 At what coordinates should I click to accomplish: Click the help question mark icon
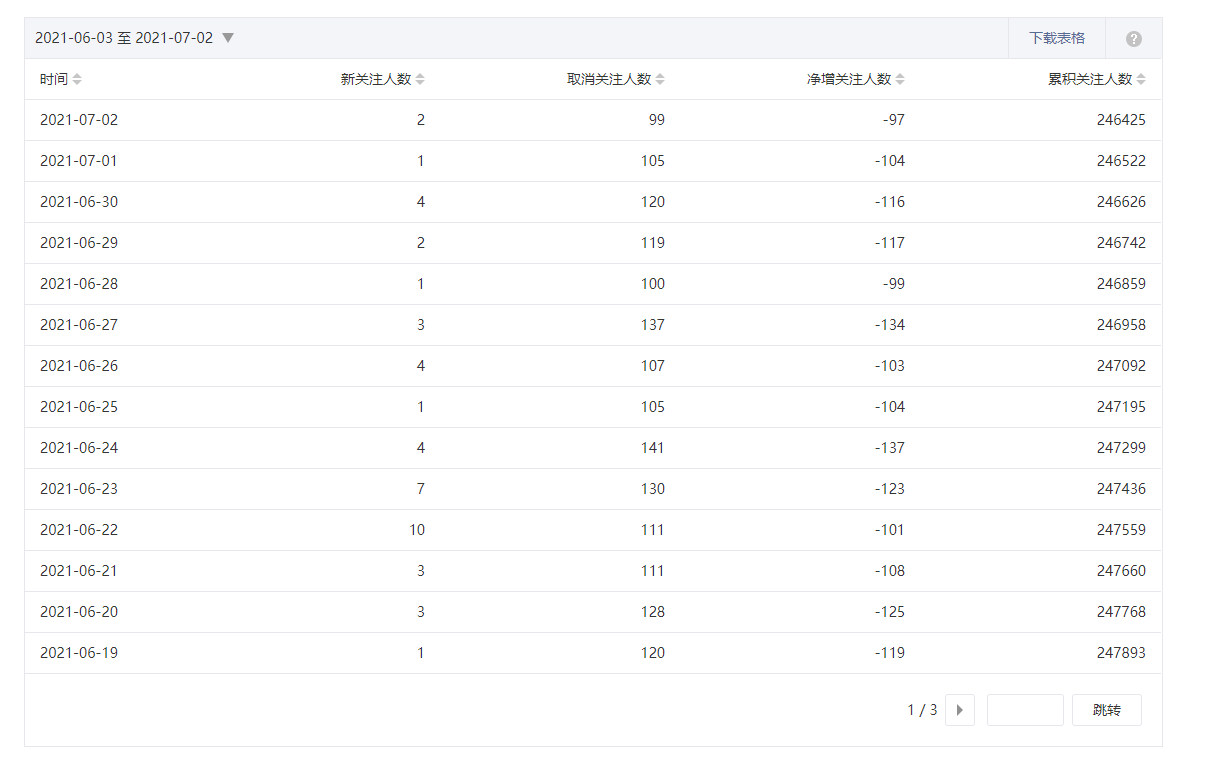[1133, 39]
